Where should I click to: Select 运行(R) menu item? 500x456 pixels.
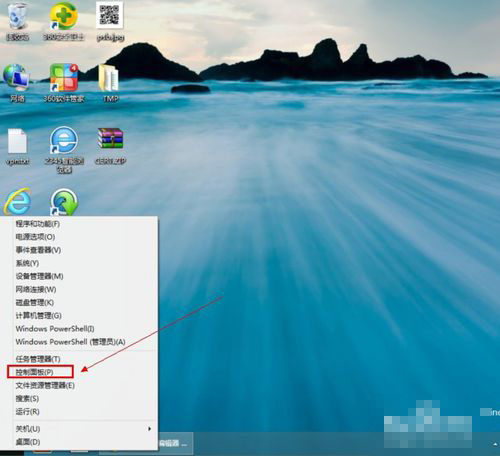(28, 412)
